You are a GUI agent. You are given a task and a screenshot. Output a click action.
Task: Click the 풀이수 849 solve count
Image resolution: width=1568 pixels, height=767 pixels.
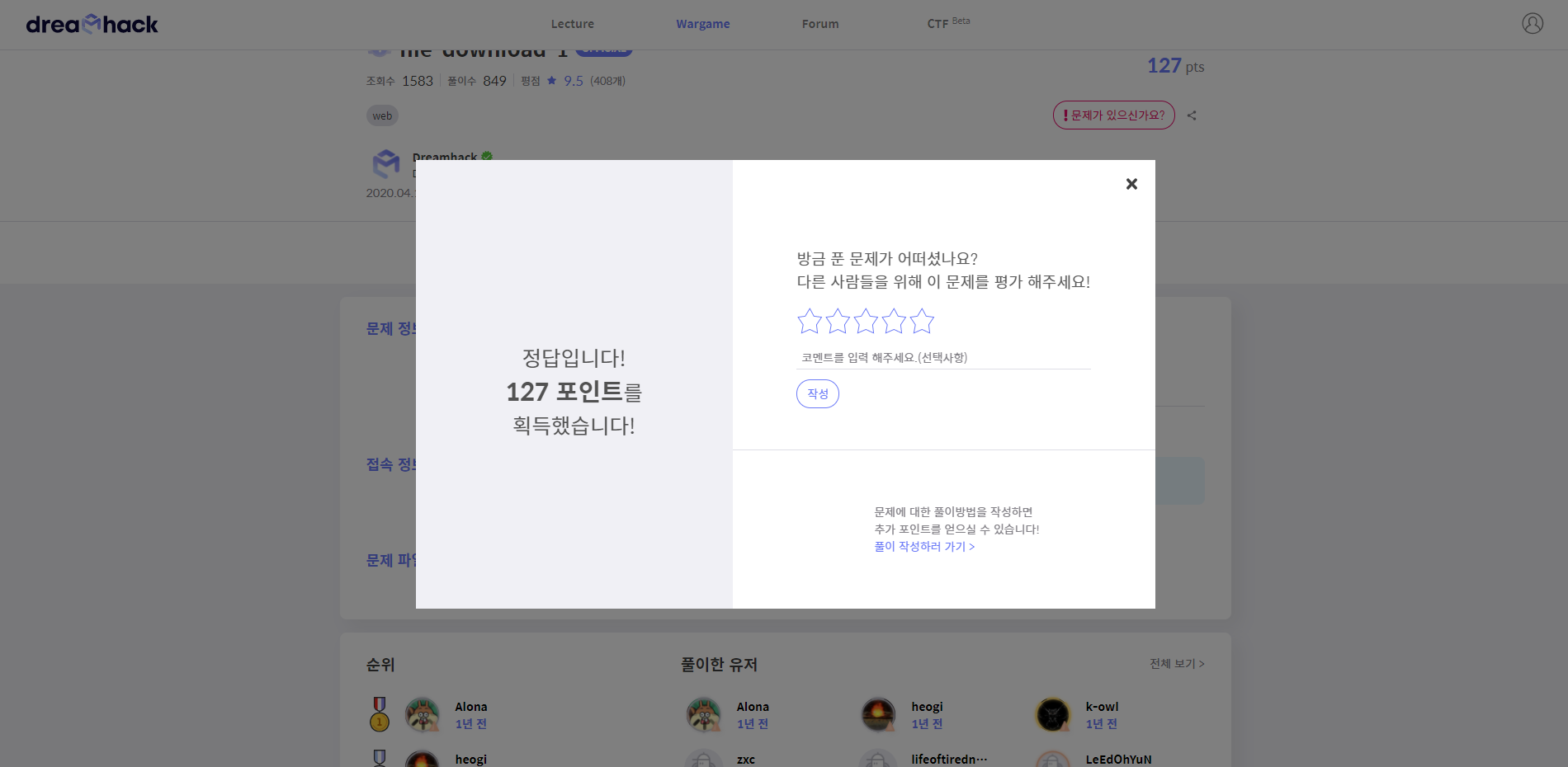477,81
